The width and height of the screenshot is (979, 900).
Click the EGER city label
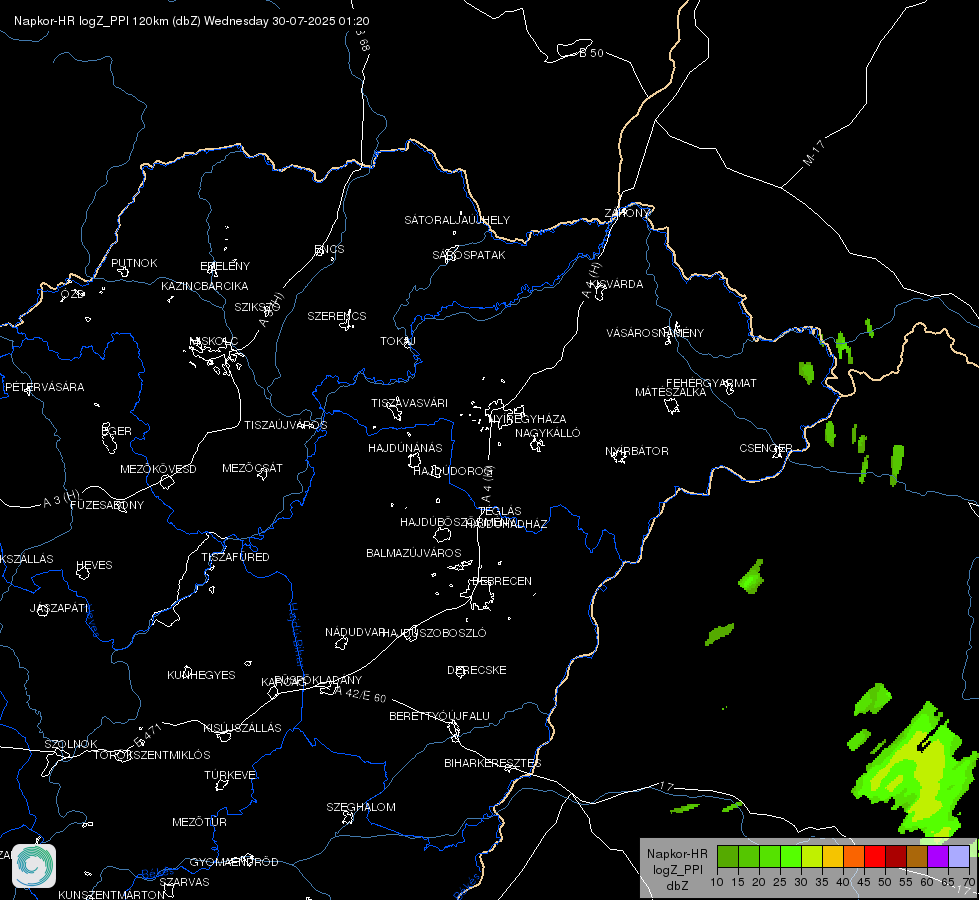[x=117, y=431]
